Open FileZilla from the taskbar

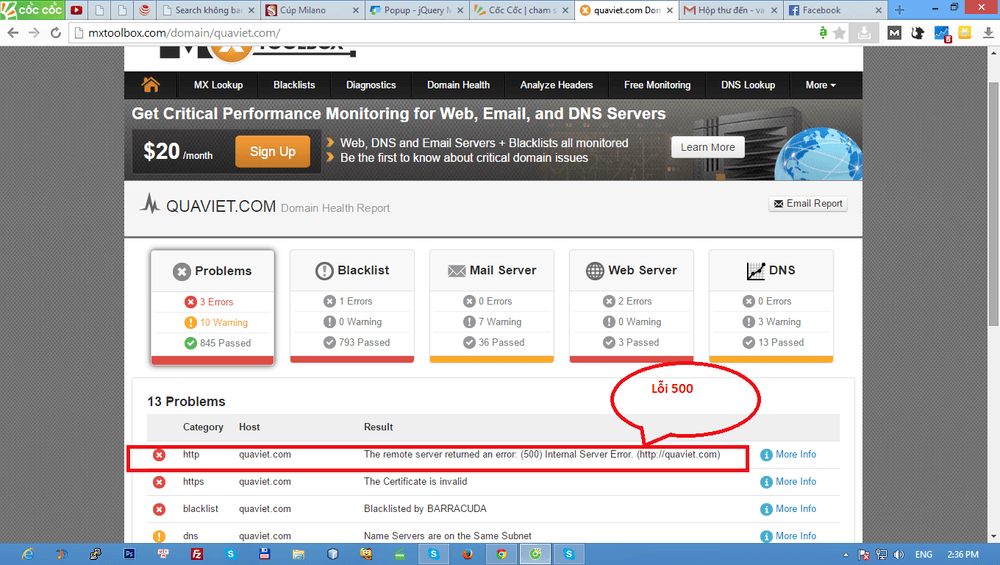coord(197,554)
